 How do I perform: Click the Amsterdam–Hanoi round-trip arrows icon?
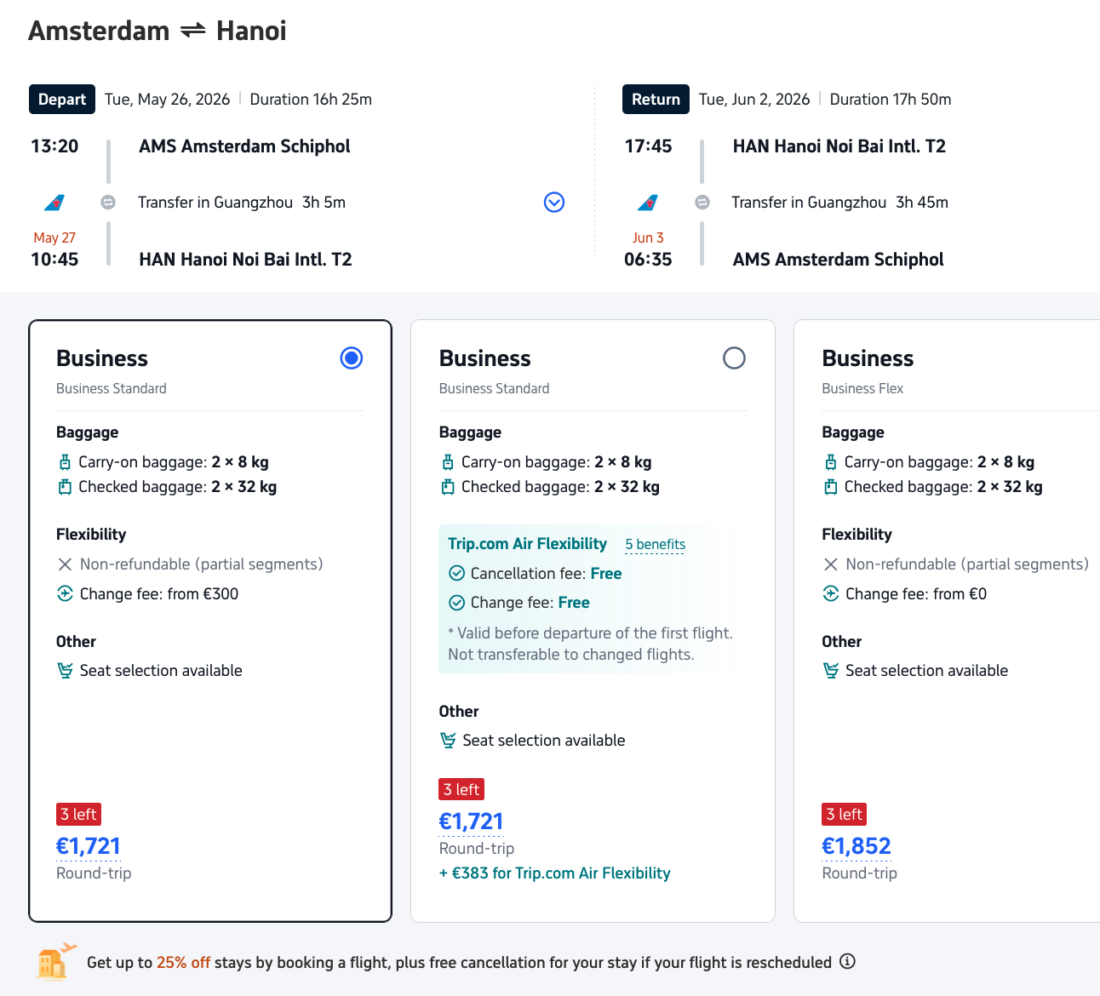point(193,31)
